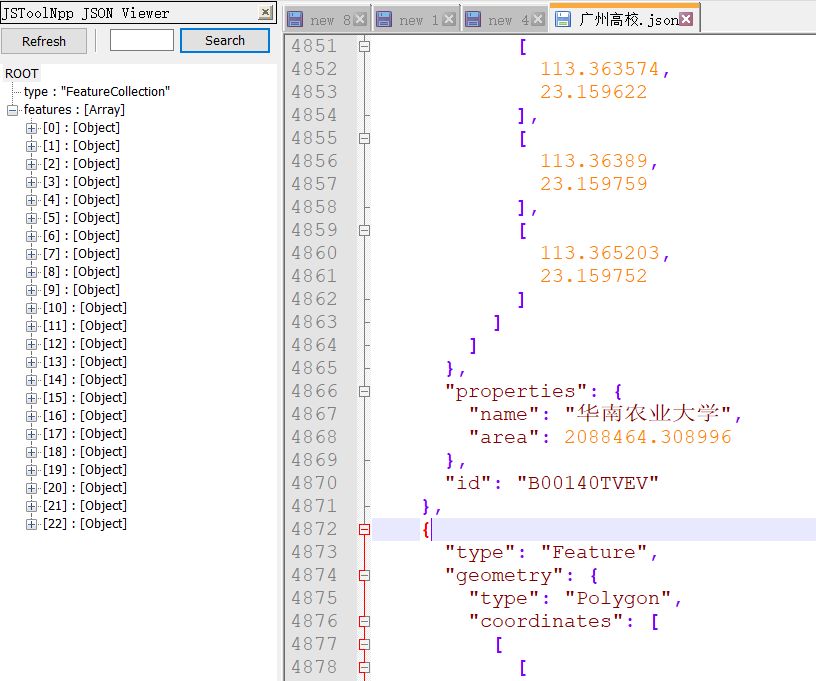Expand tree node [1] : [Object]

pyautogui.click(x=31, y=146)
